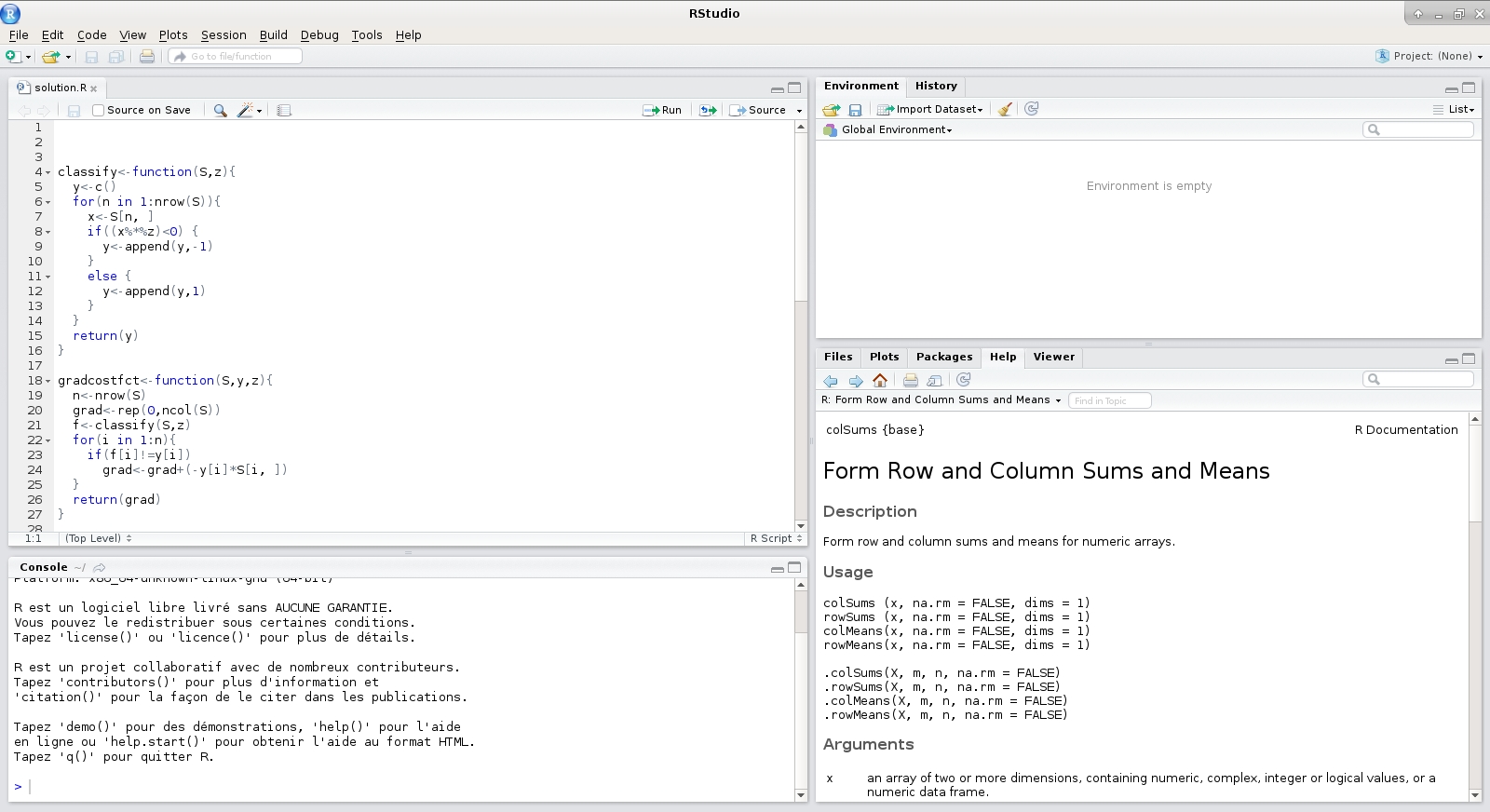Open the Help home page
1490x812 pixels.
click(880, 380)
